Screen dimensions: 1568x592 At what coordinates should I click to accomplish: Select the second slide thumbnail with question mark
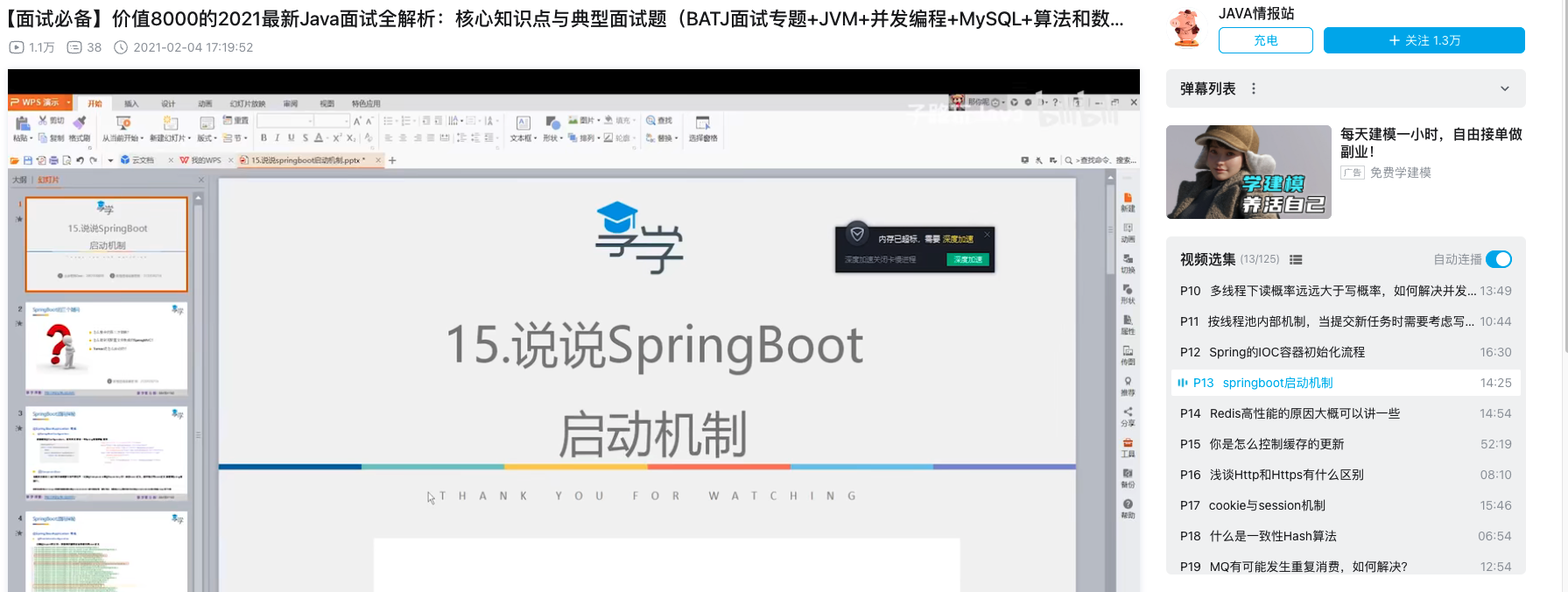[x=106, y=348]
